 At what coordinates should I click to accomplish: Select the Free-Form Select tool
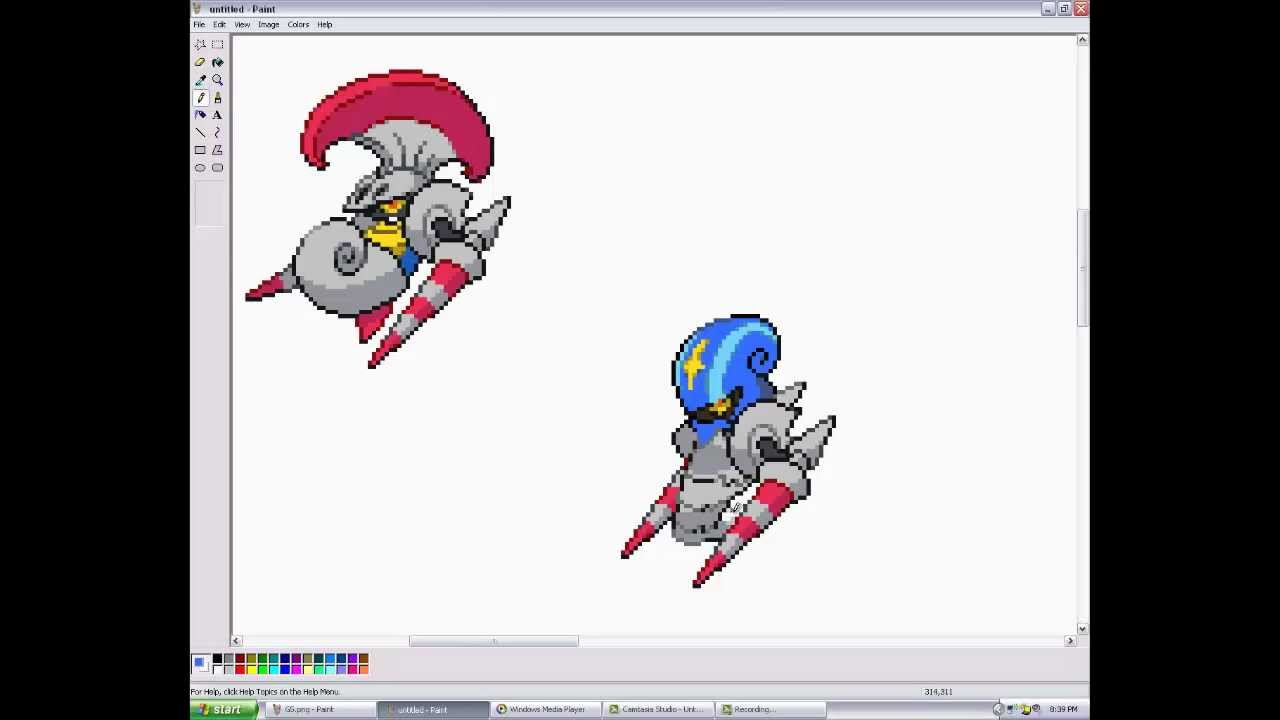[x=200, y=45]
